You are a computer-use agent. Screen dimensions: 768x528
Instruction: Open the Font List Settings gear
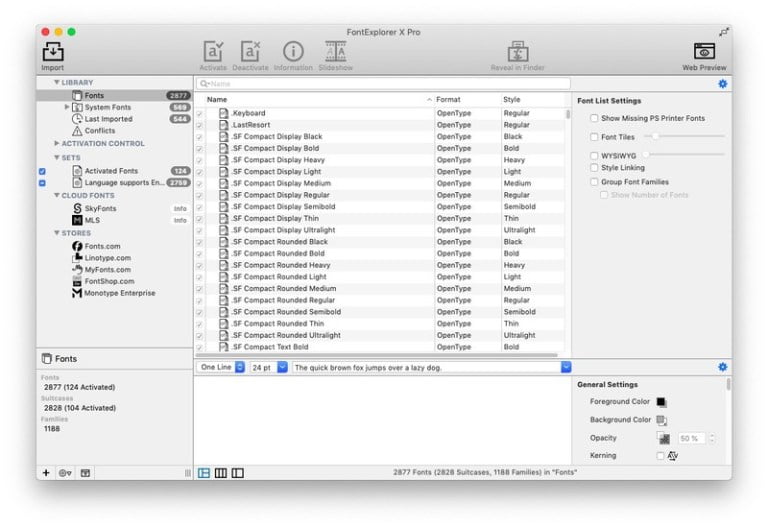722,84
